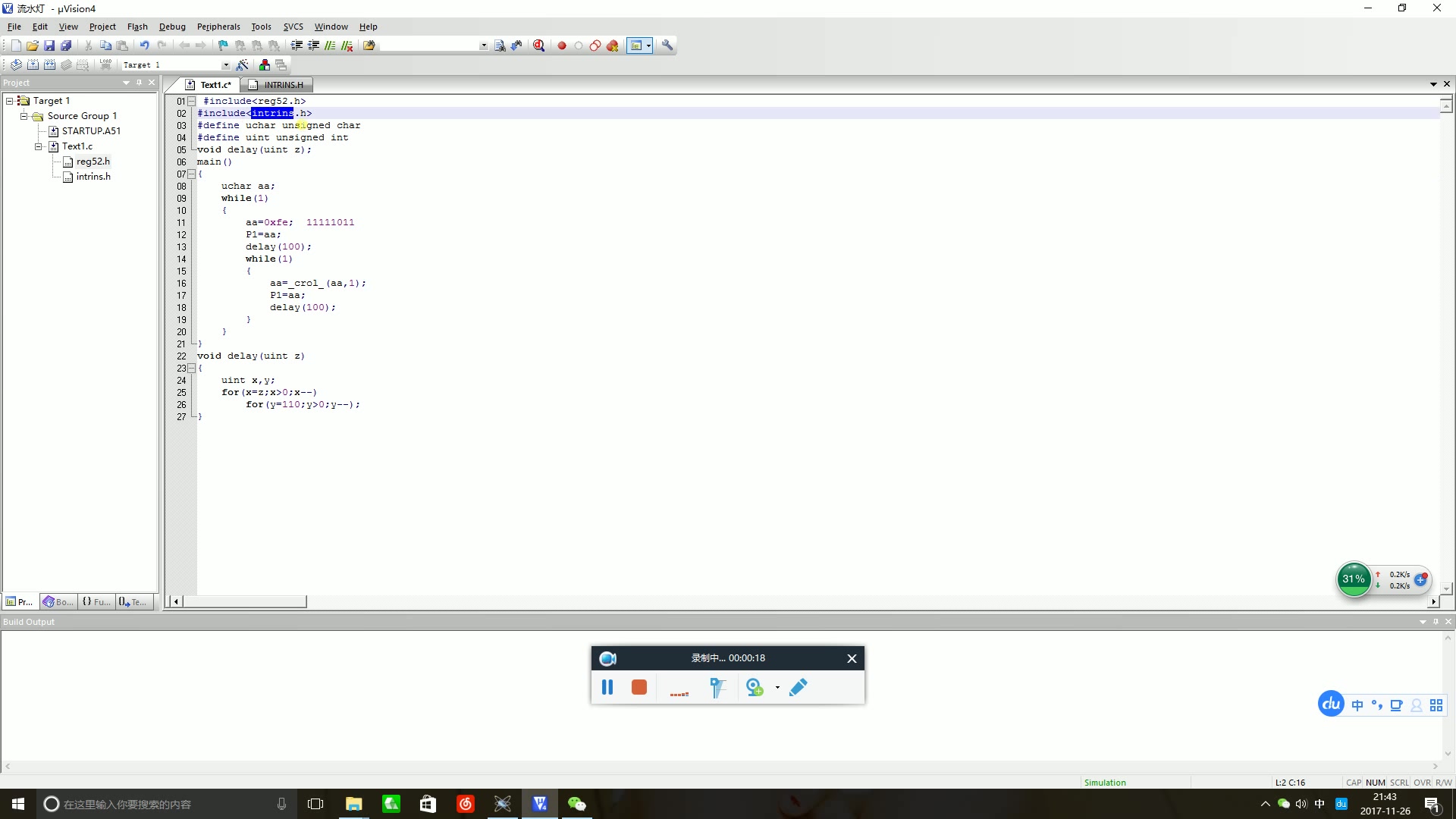Insert breakpoint red dot icon
Screen dimensions: 1456x819
562,45
